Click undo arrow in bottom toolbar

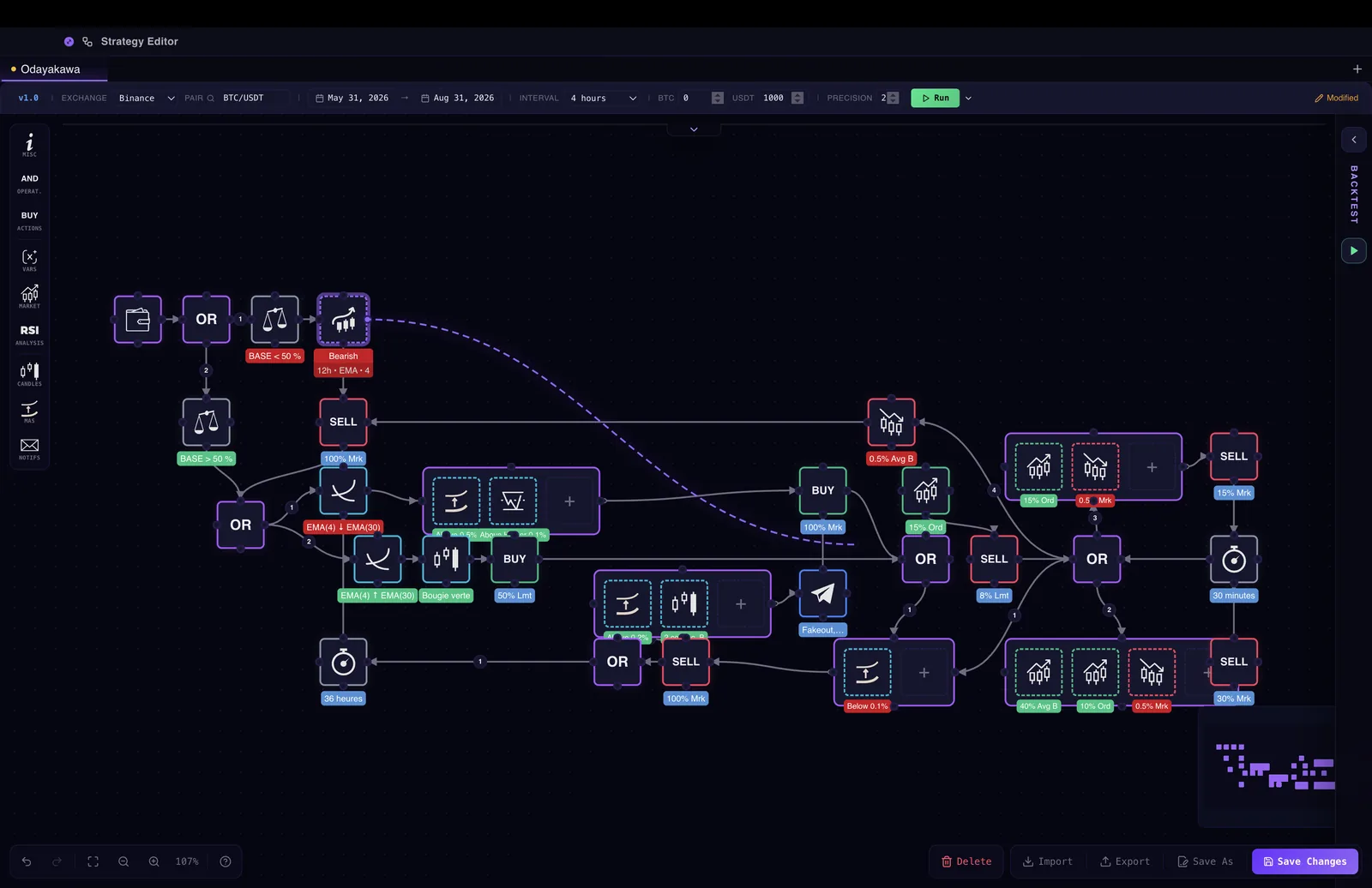click(27, 861)
